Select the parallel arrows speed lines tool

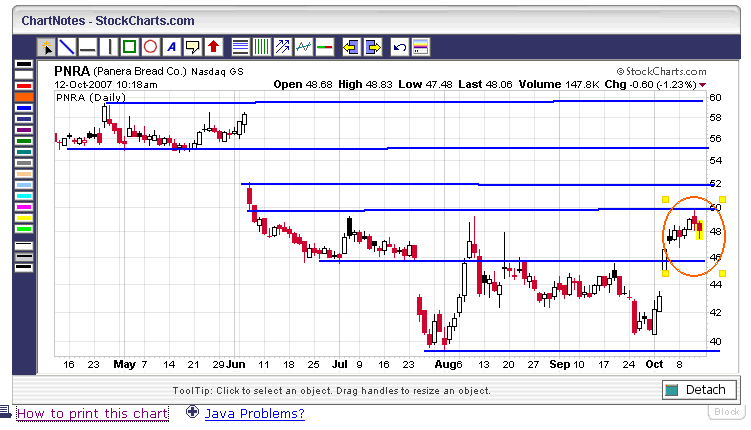pos(283,47)
